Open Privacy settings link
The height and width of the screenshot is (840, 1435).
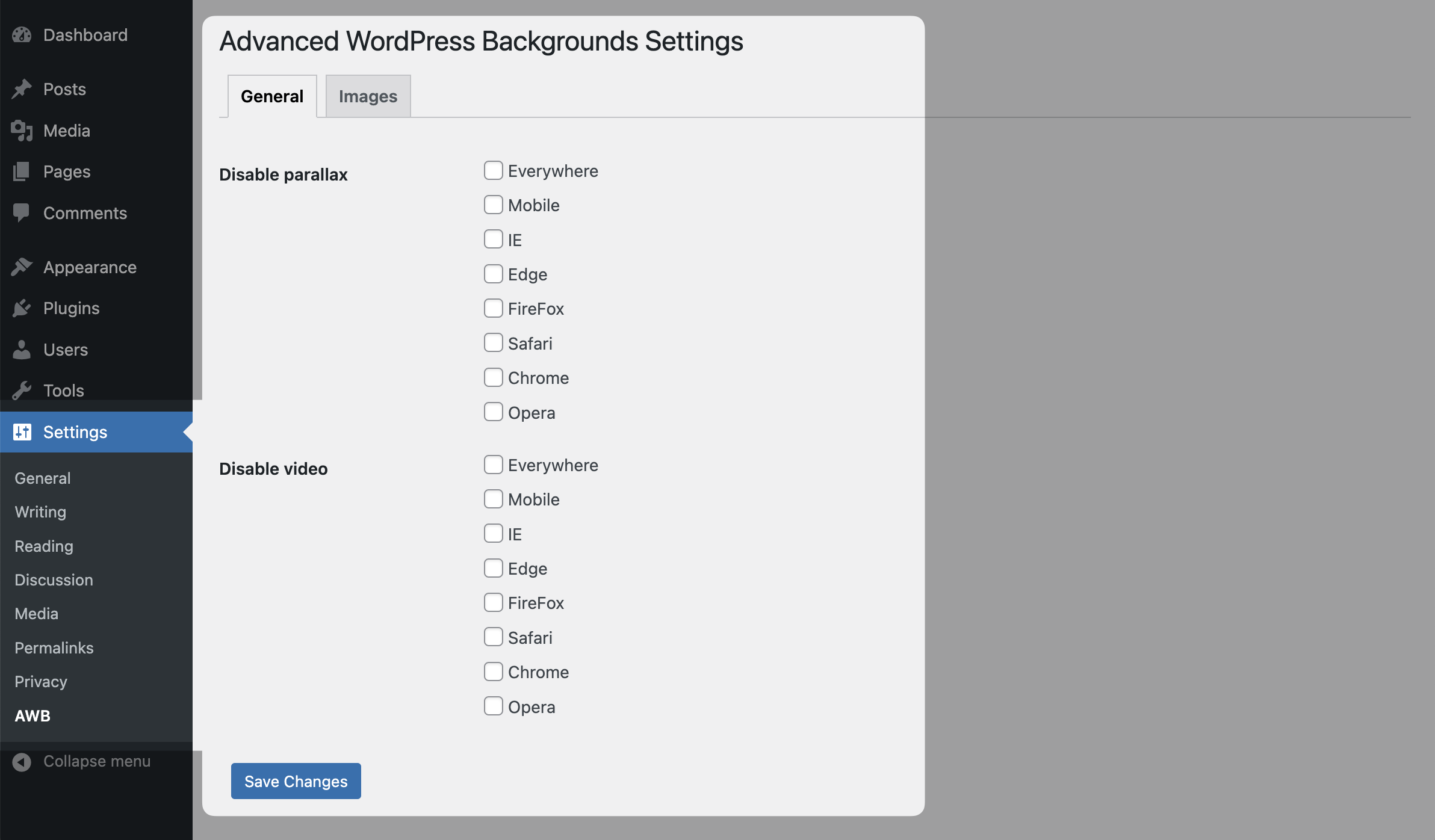tap(41, 682)
